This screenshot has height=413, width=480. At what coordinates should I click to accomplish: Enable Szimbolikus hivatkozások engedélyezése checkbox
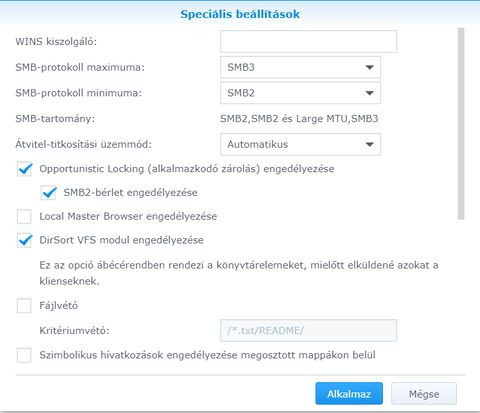tap(24, 355)
